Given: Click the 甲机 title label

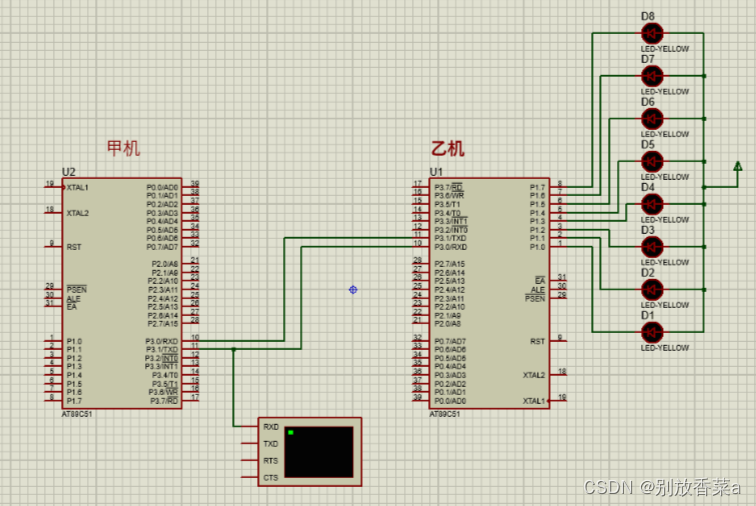Looking at the screenshot, I should [123, 148].
